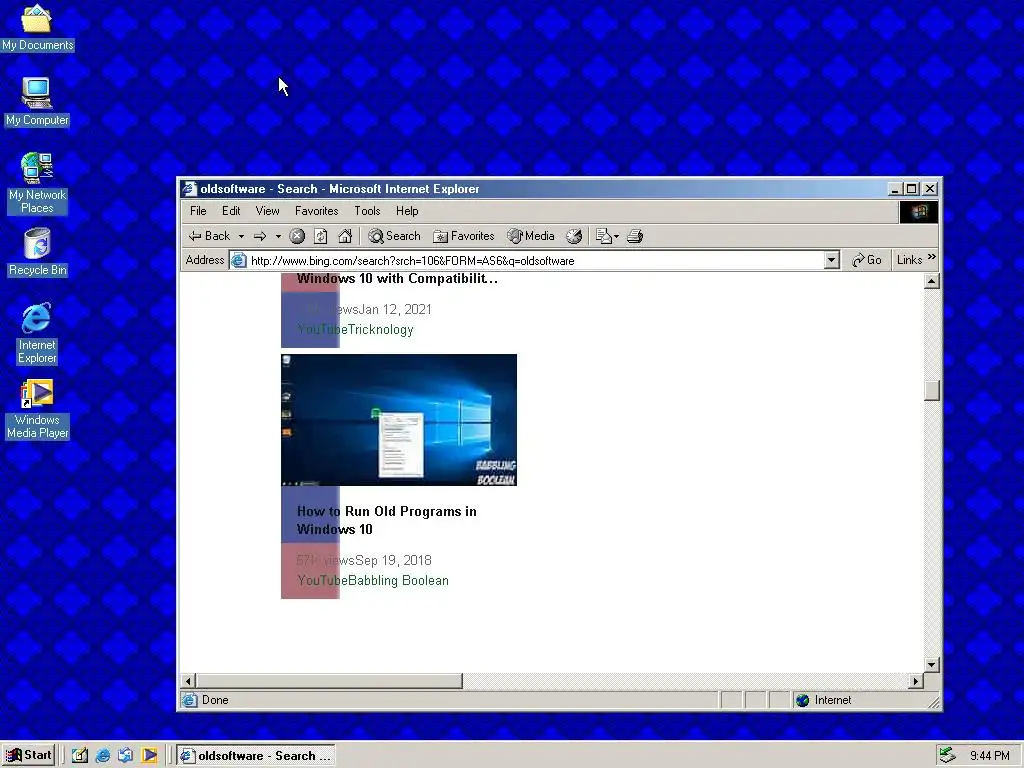The image size is (1024, 768).
Task: Refresh the page with the Refresh icon
Action: [321, 236]
